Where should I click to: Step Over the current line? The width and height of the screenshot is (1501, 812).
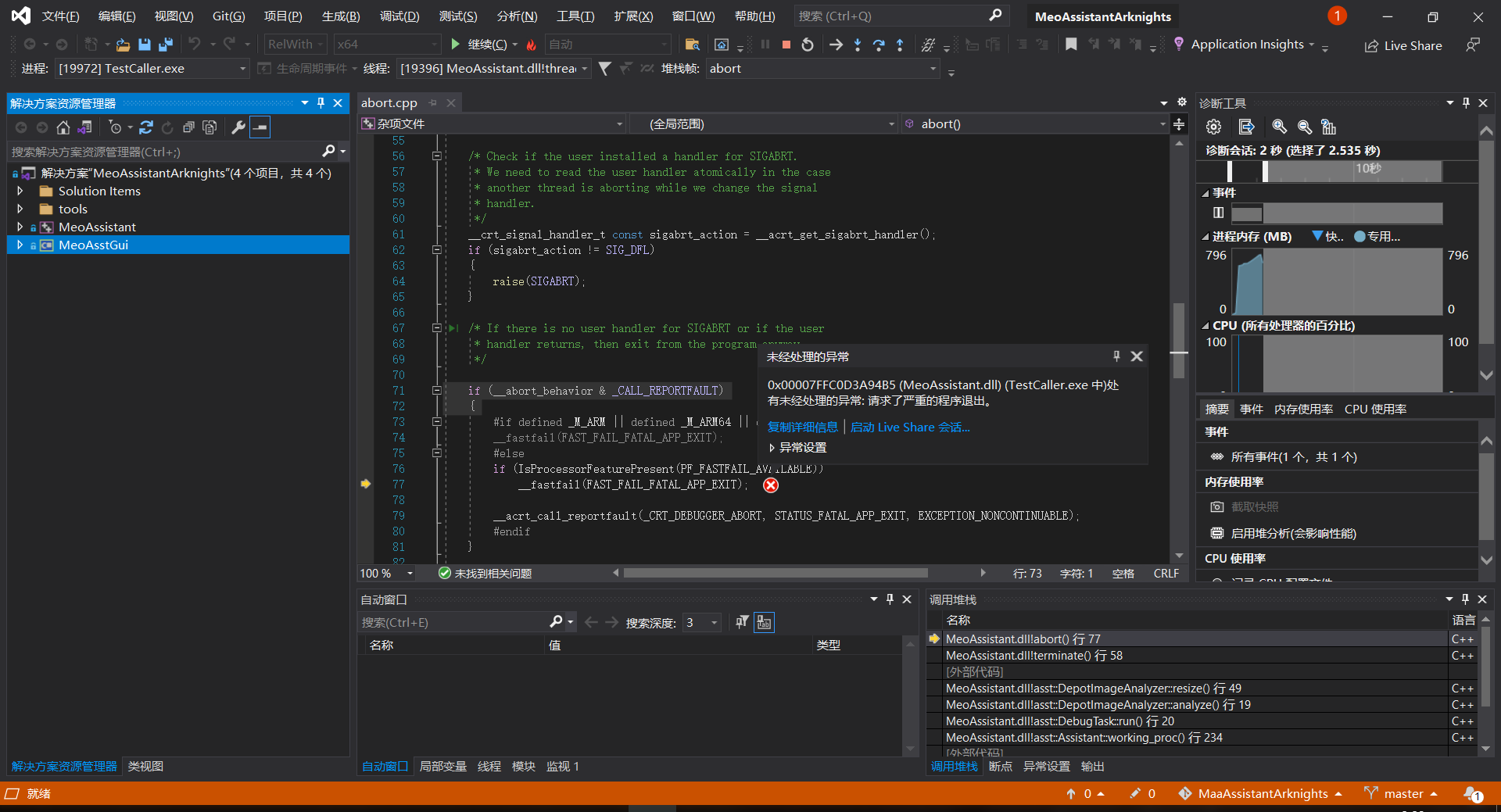(879, 45)
